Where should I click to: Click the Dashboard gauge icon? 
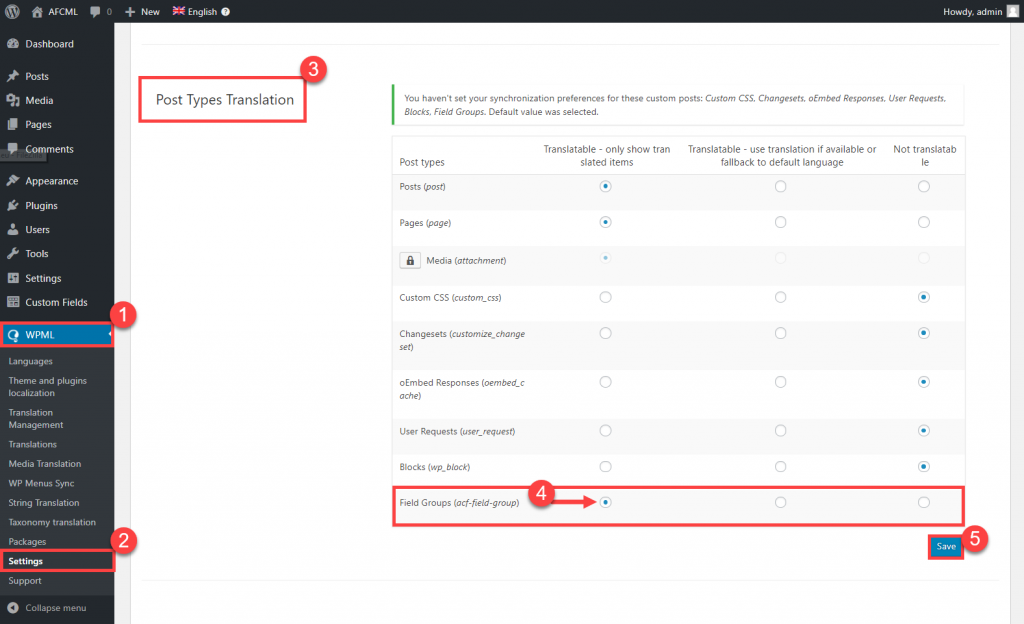point(12,44)
